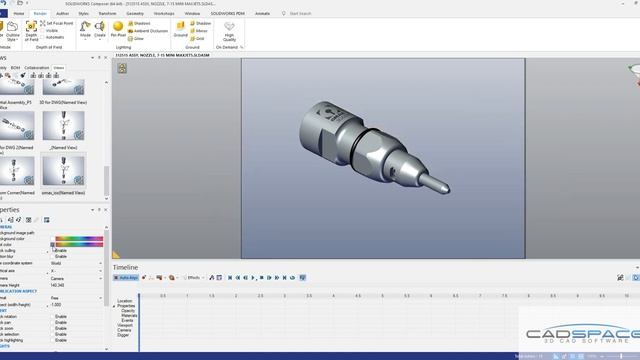Pick the background color gradient swatch

point(79,238)
